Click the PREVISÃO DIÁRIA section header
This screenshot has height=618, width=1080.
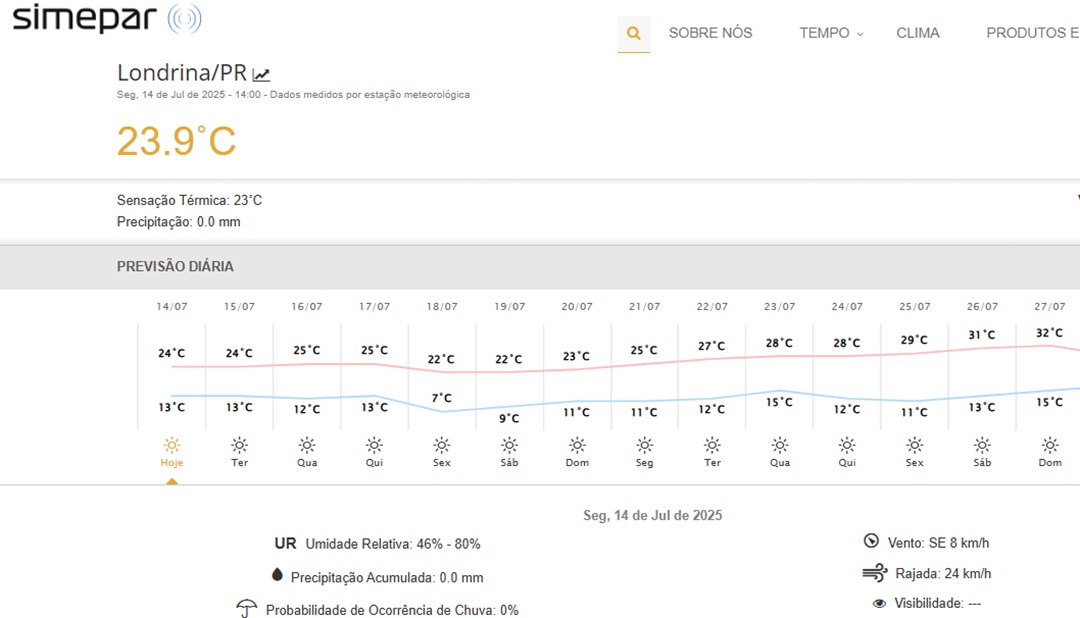(175, 266)
